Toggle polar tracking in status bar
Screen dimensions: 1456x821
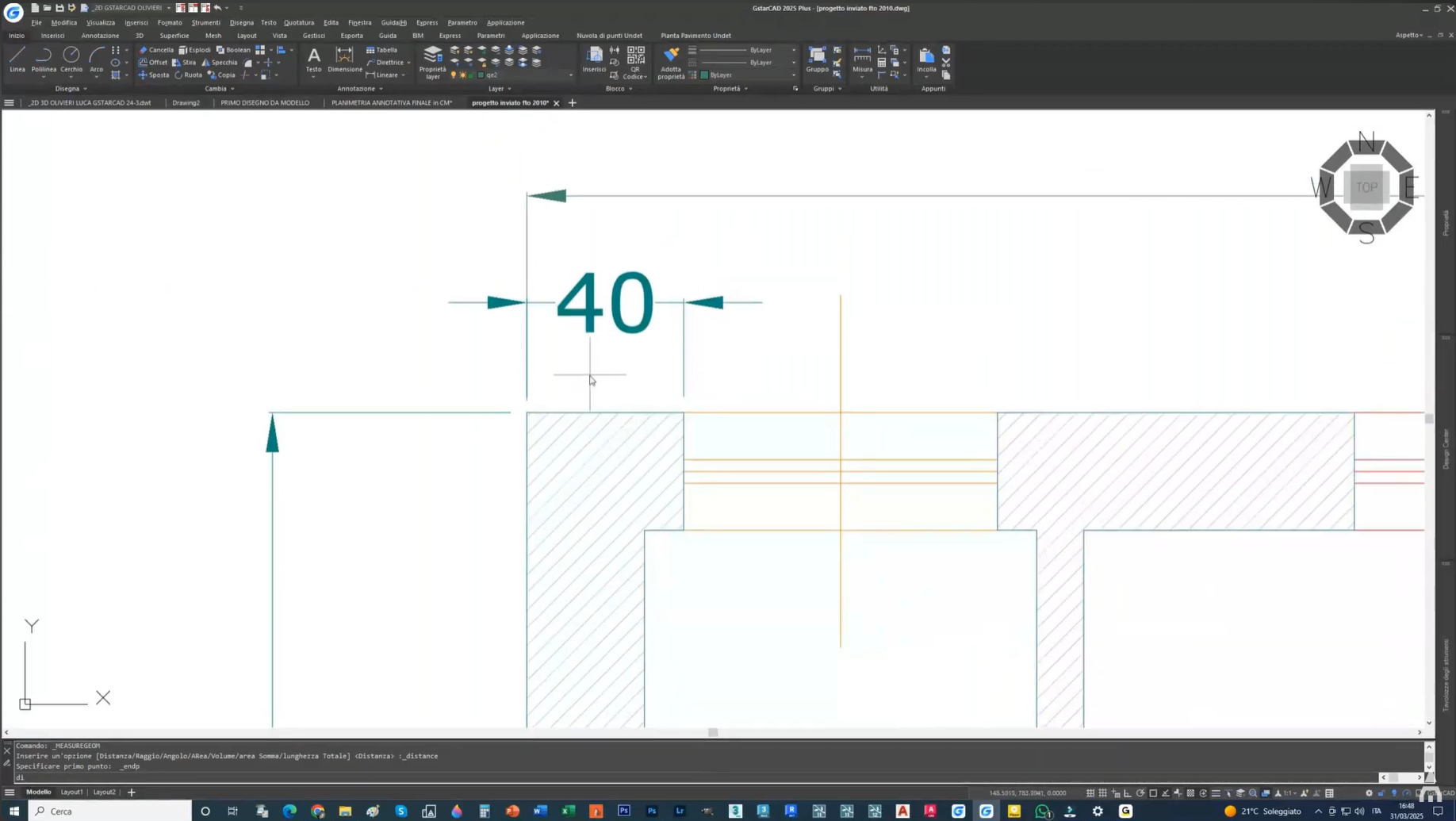[x=1140, y=792]
